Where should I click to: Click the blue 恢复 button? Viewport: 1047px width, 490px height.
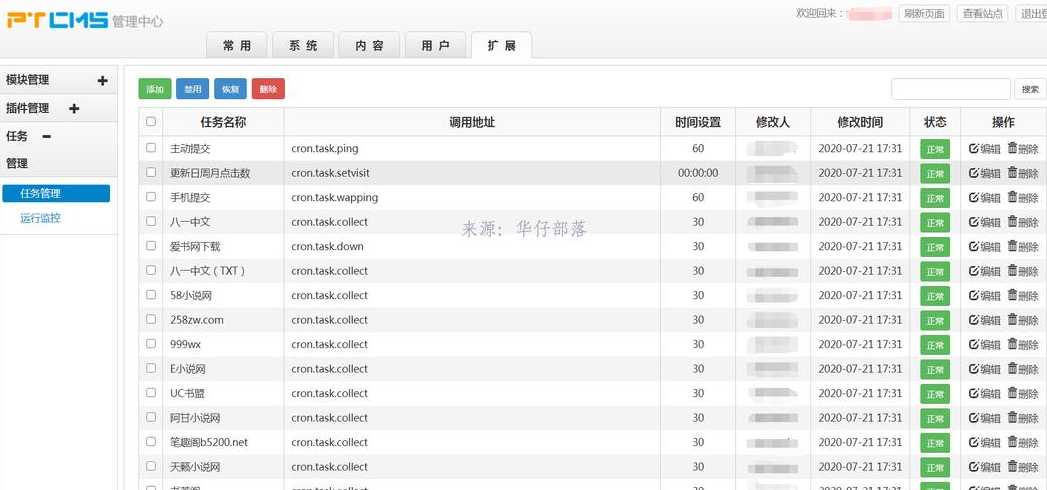coord(230,89)
